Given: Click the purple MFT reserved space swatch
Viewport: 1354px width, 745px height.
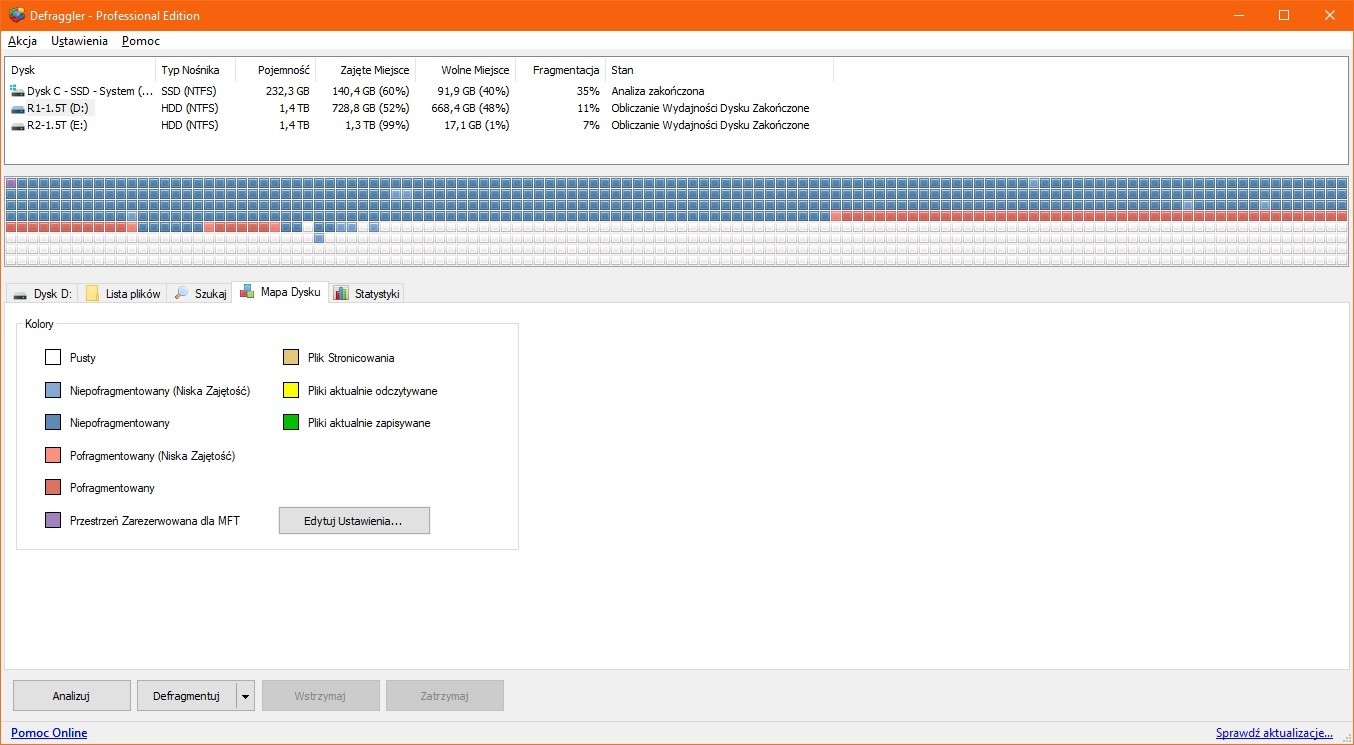Looking at the screenshot, I should (x=53, y=520).
